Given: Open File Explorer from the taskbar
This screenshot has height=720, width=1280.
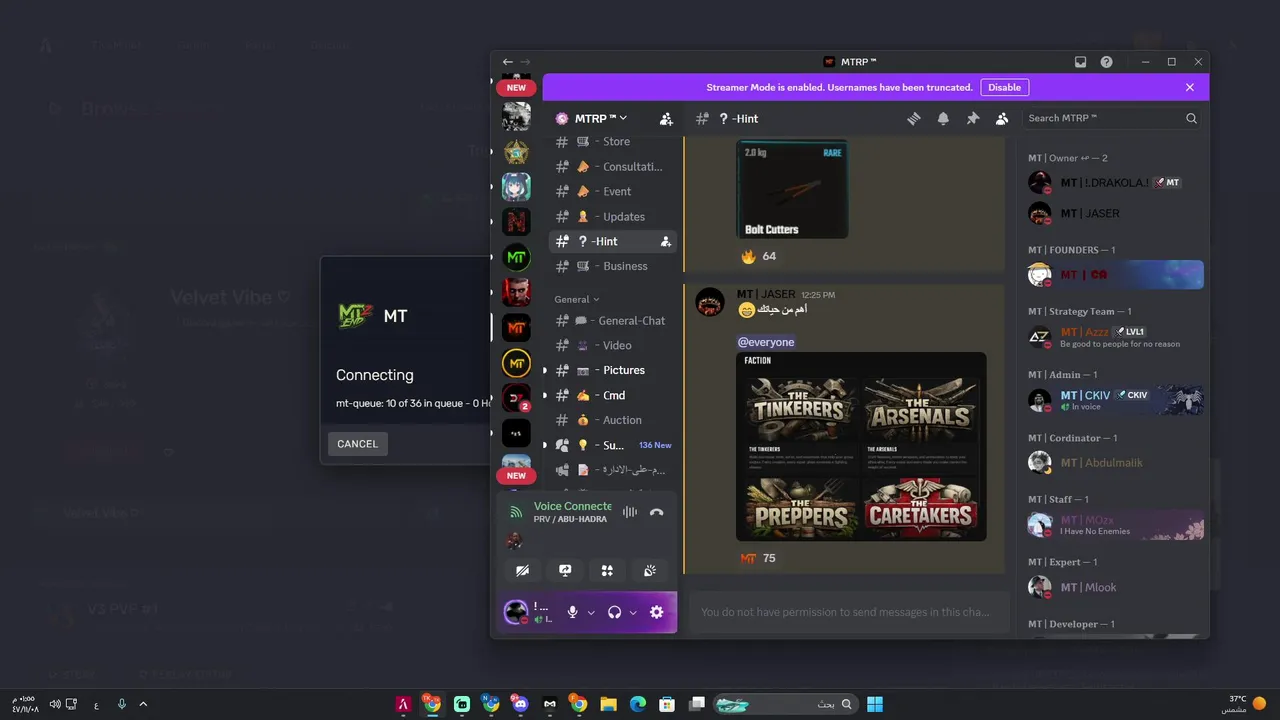Looking at the screenshot, I should click(x=608, y=704).
